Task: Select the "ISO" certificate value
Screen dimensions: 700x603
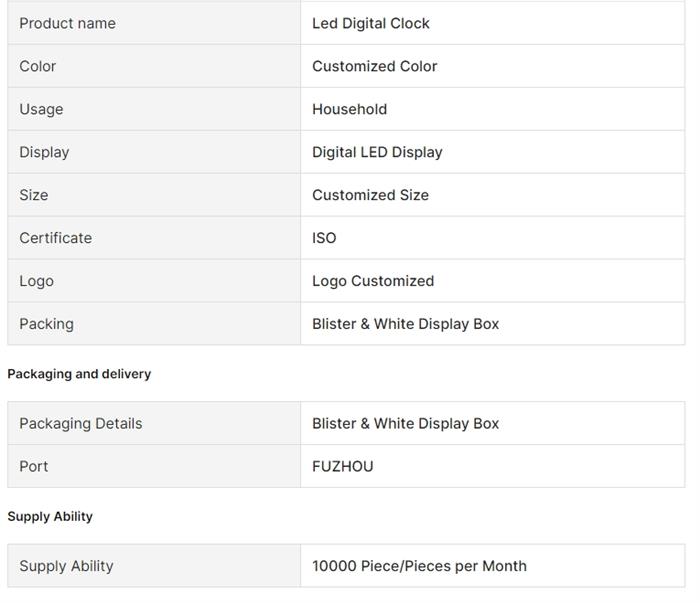Action: pyautogui.click(x=324, y=238)
